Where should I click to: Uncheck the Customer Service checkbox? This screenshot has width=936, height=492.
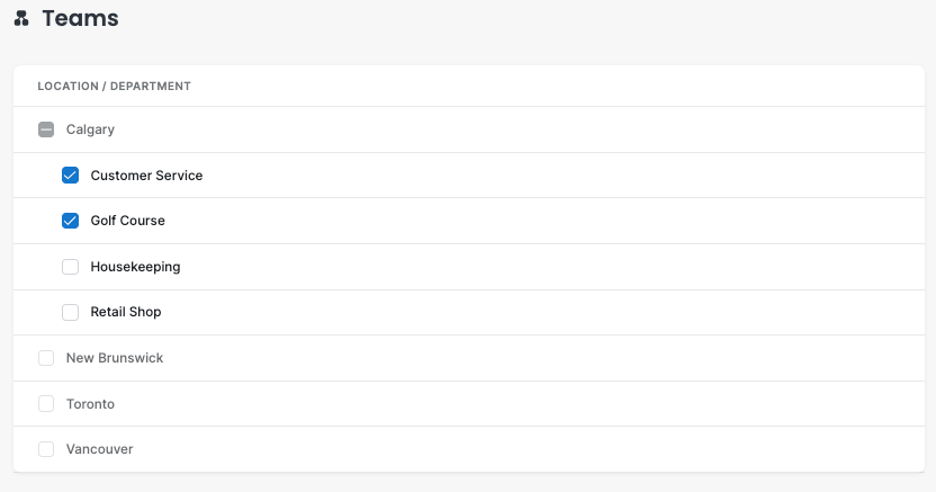70,175
